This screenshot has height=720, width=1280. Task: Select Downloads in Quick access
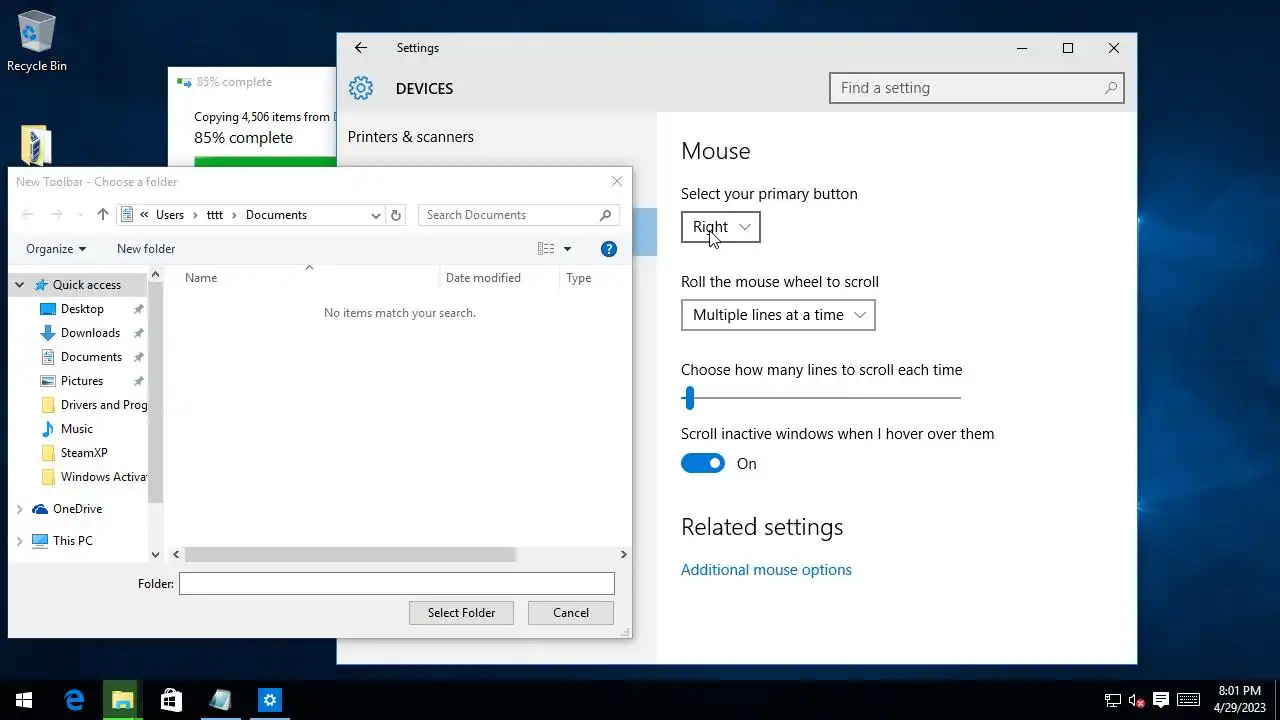90,333
